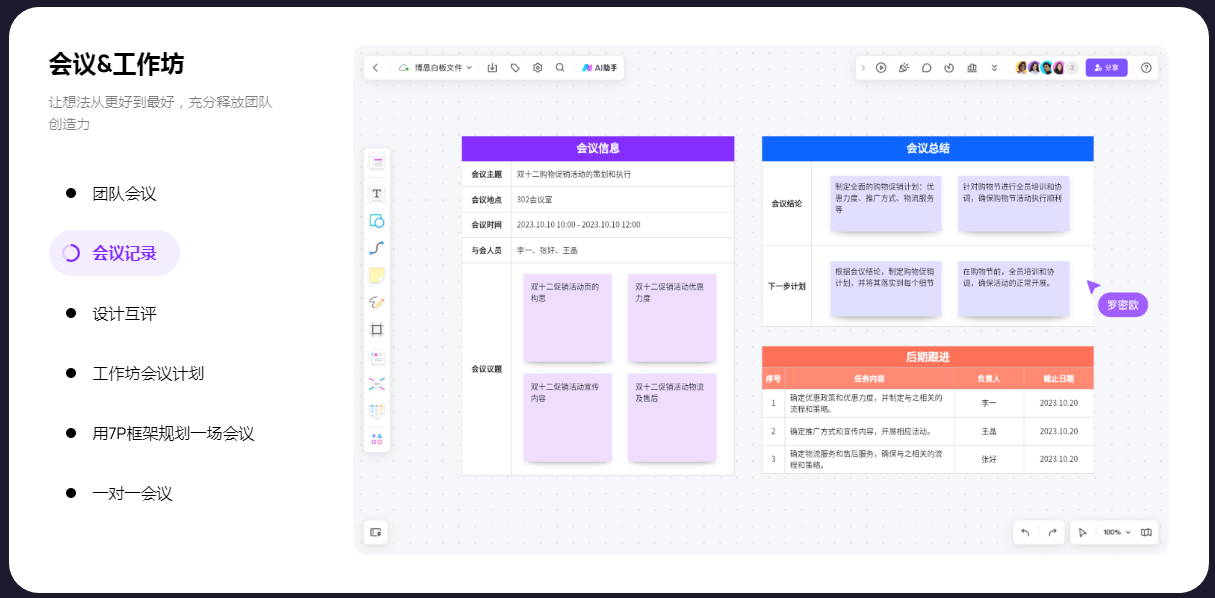Select the Shape tool
The image size is (1215, 598).
pos(377,221)
